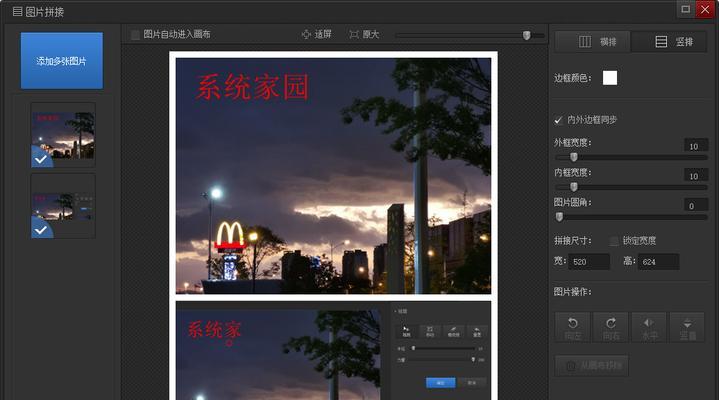The image size is (719, 400).
Task: Adjust the zoom slider handle in top toolbar
Action: pos(526,35)
